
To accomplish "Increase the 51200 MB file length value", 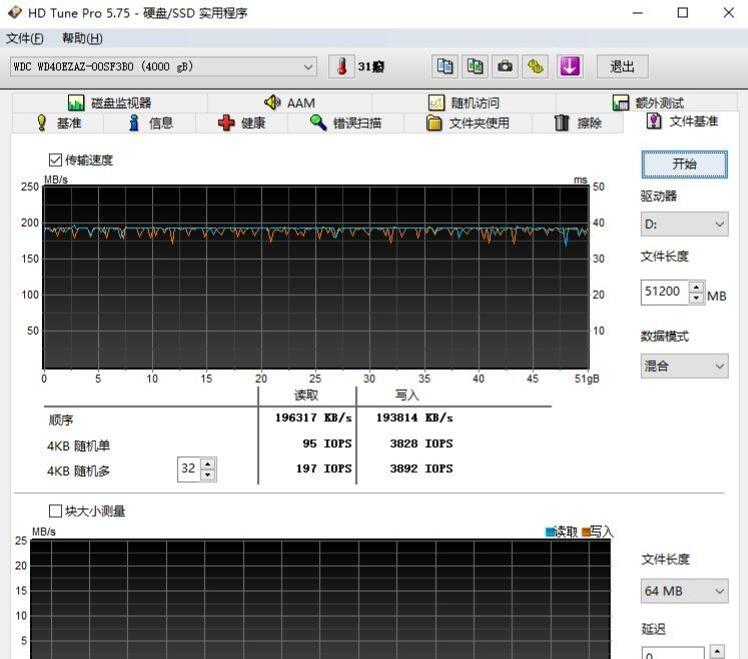I will pos(696,287).
